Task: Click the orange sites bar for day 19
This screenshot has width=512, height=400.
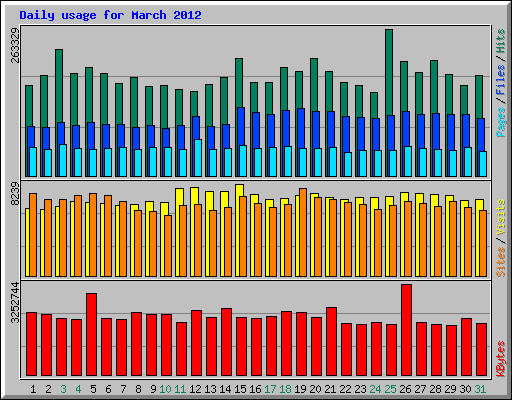Action: 303,232
